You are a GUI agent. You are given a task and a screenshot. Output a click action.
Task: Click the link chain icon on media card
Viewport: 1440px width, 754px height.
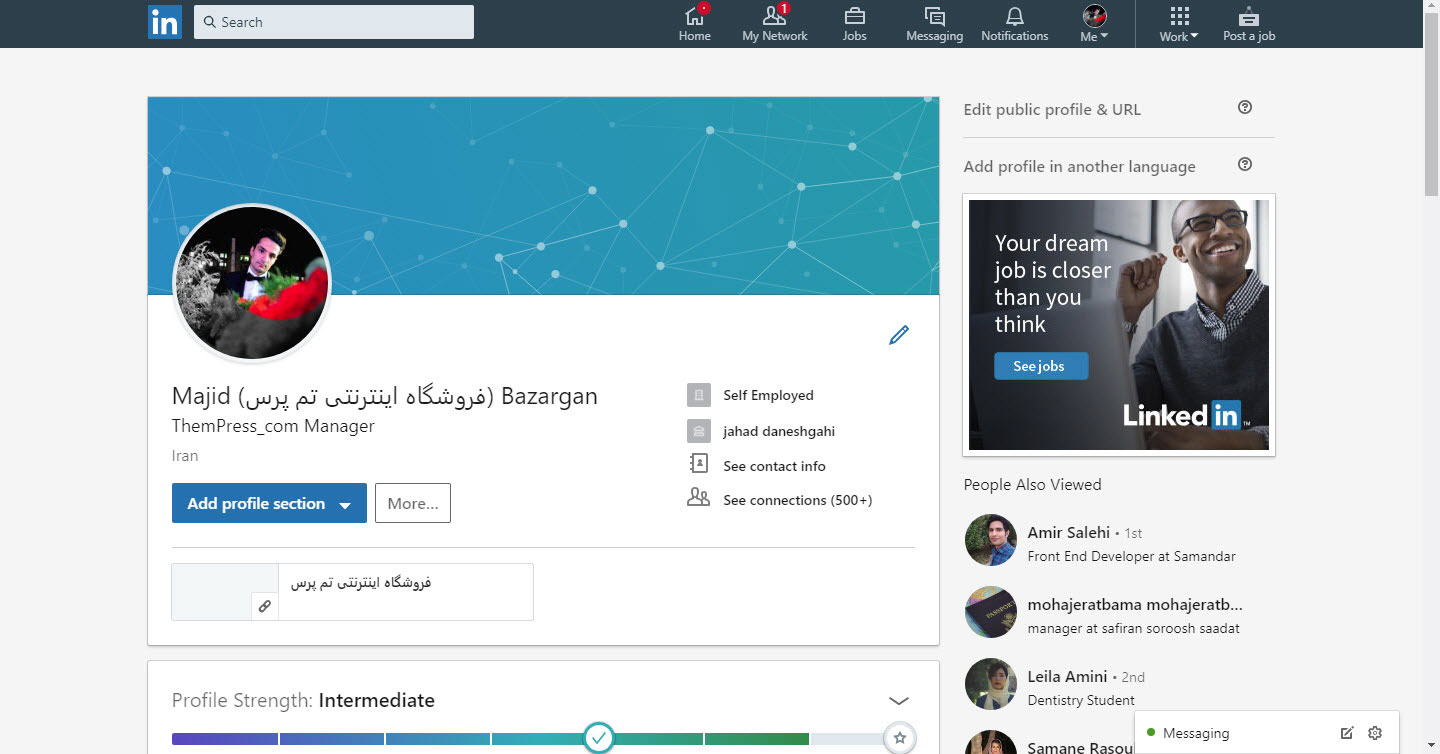264,606
